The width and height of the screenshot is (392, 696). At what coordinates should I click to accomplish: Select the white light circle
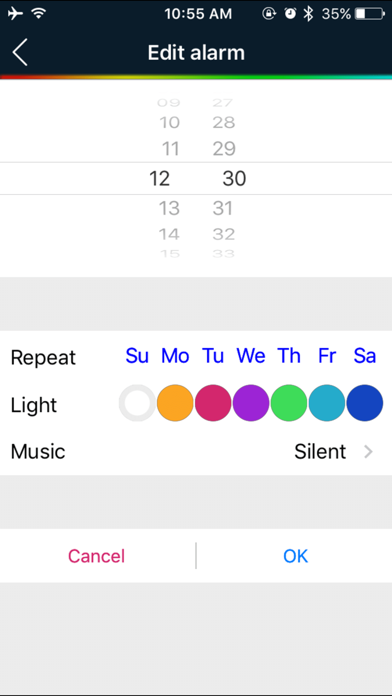(137, 403)
